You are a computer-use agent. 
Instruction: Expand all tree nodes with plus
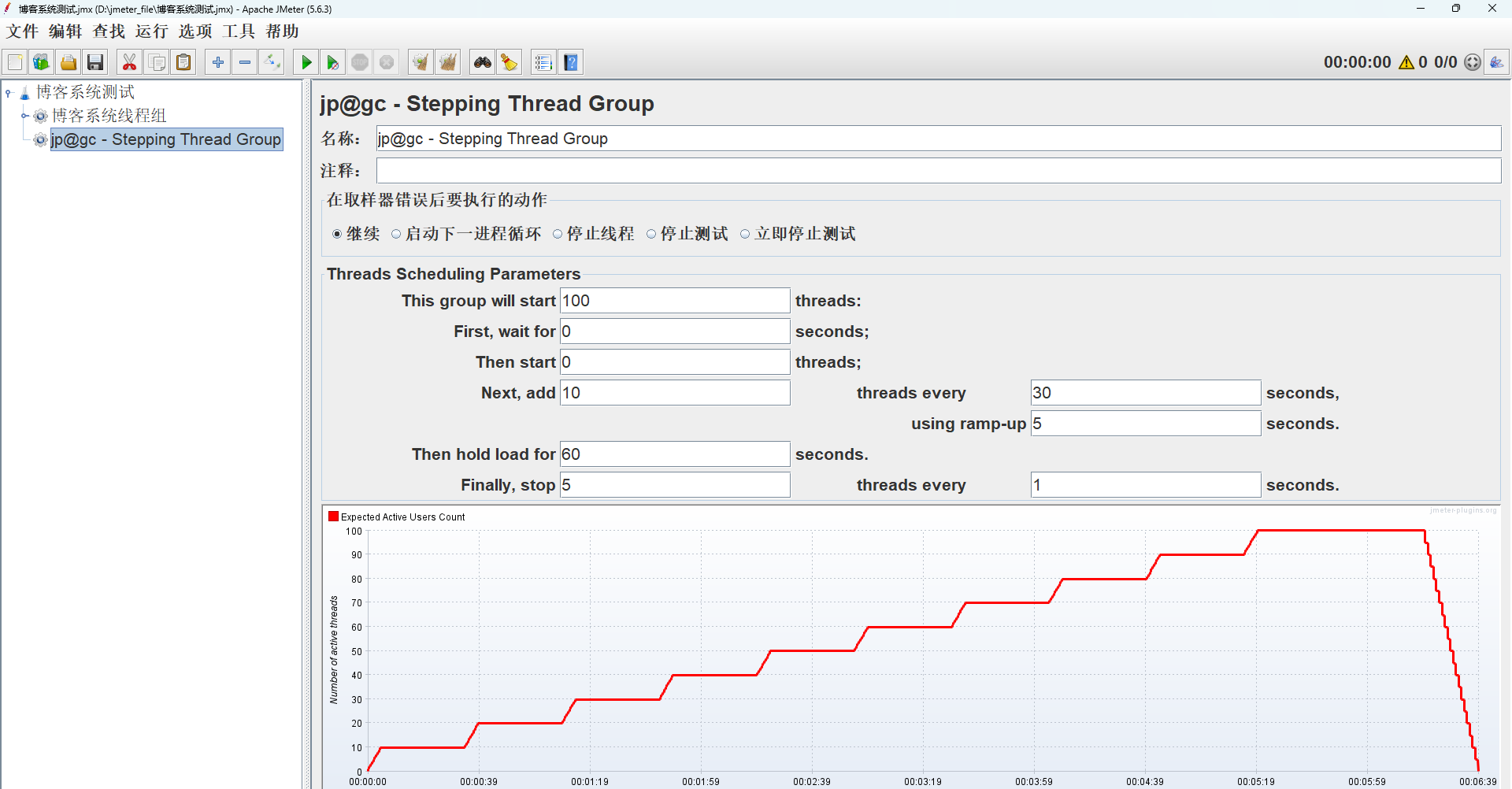(218, 62)
